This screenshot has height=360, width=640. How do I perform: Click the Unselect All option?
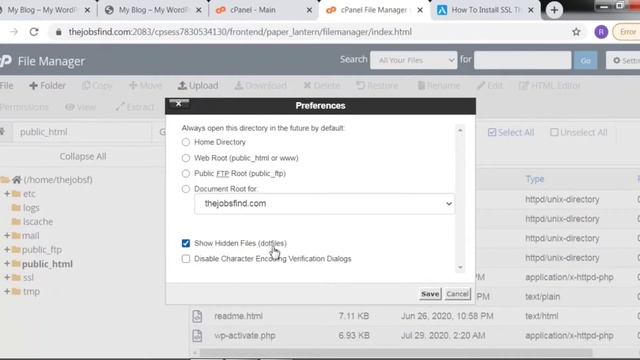pos(578,132)
